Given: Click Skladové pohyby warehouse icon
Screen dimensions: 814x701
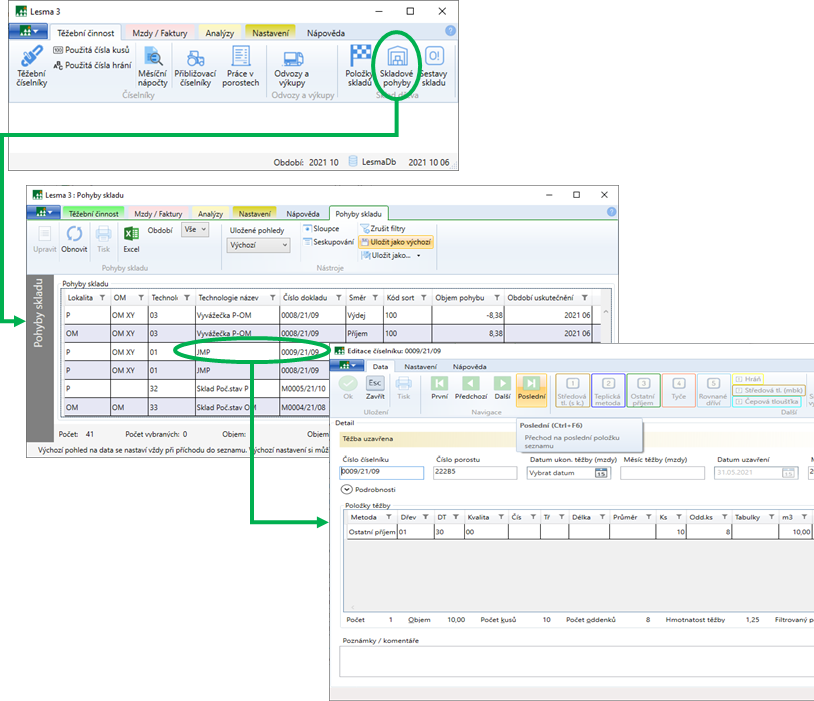Looking at the screenshot, I should tap(396, 58).
